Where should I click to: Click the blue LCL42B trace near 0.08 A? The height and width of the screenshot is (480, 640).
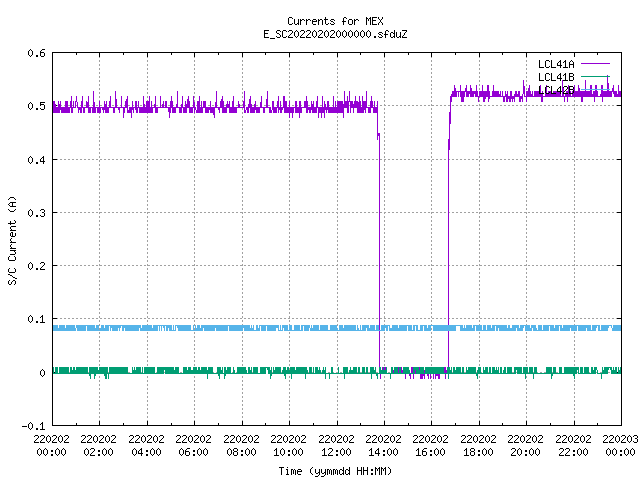pos(337,328)
